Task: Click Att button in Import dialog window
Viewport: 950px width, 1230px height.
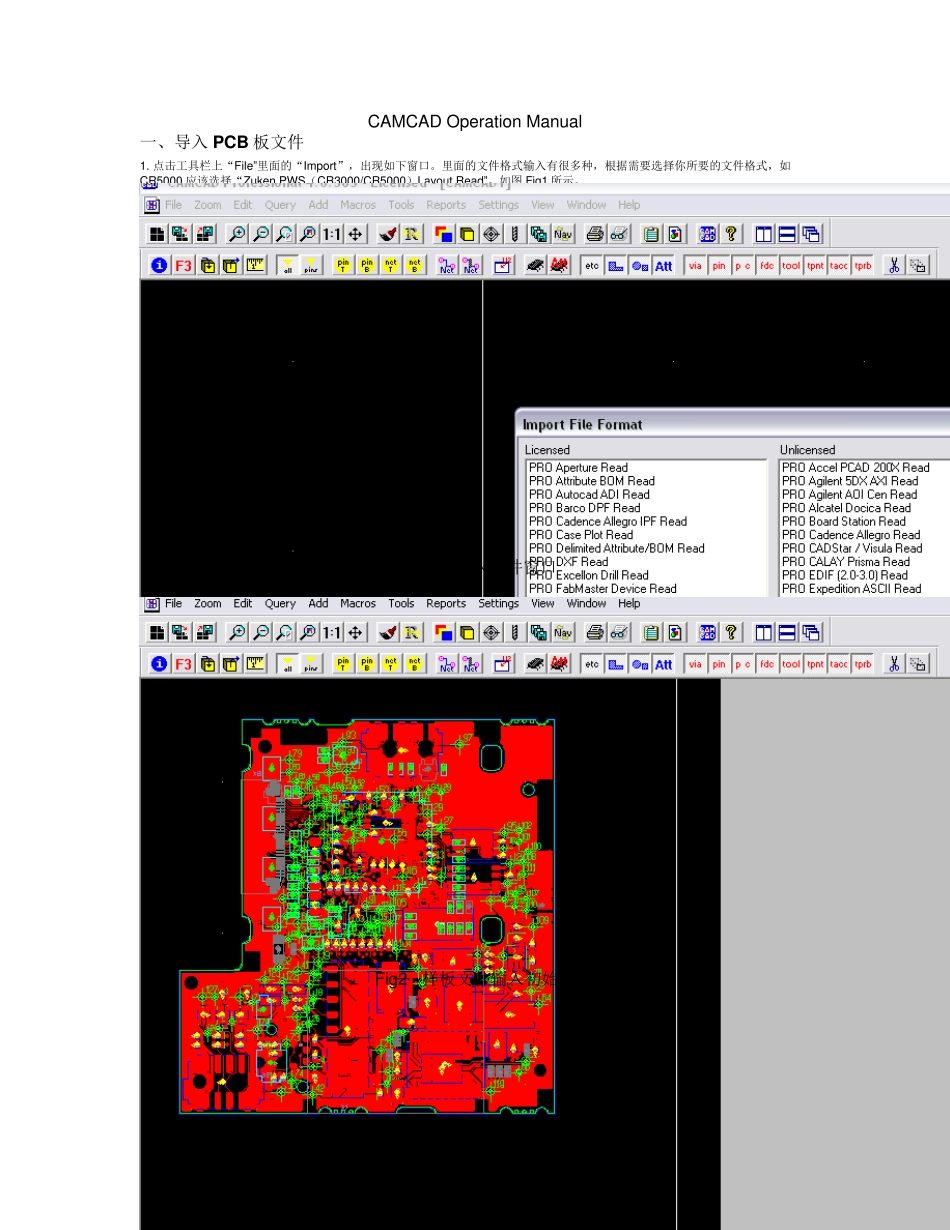Action: (663, 265)
